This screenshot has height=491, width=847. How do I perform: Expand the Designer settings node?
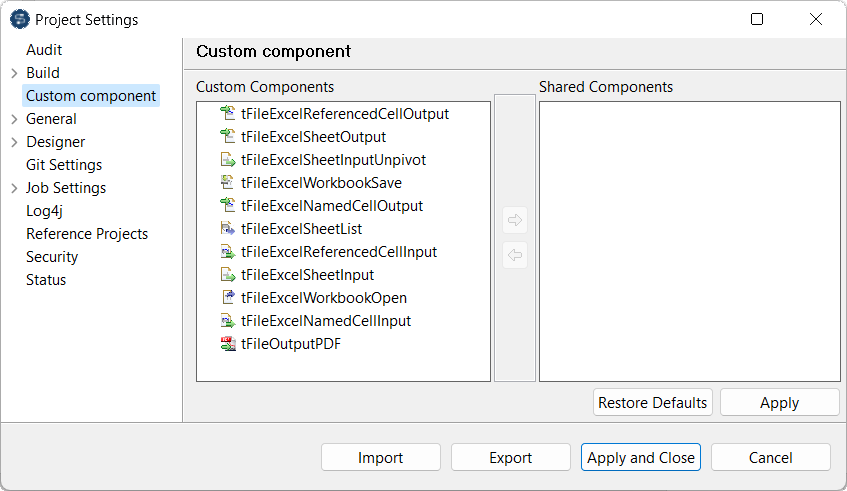(x=14, y=142)
